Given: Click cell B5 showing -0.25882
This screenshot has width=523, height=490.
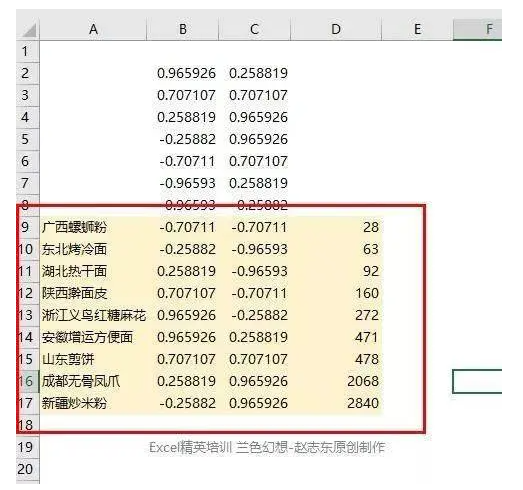Looking at the screenshot, I should coord(182,139).
